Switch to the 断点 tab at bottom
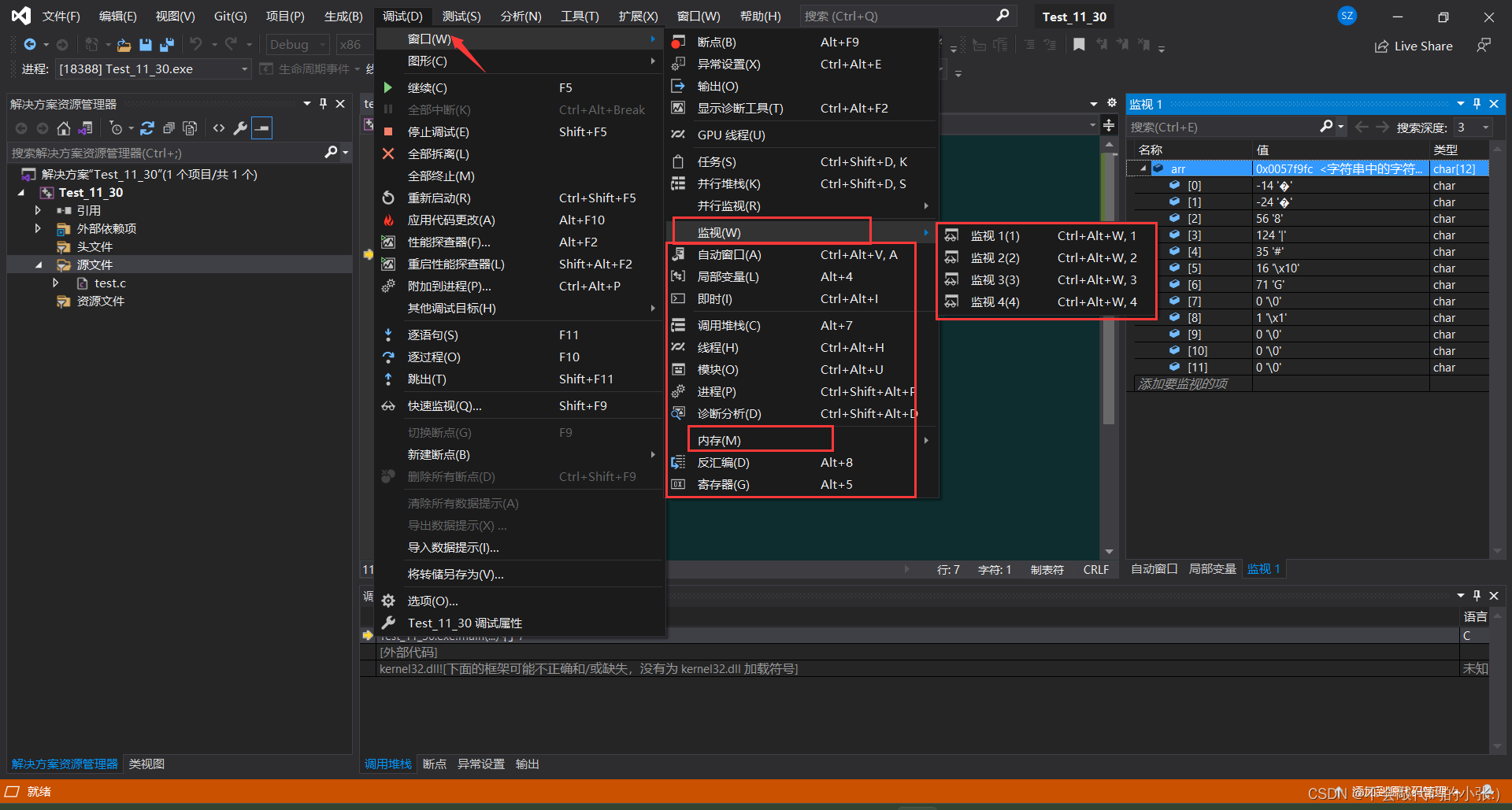 [435, 764]
